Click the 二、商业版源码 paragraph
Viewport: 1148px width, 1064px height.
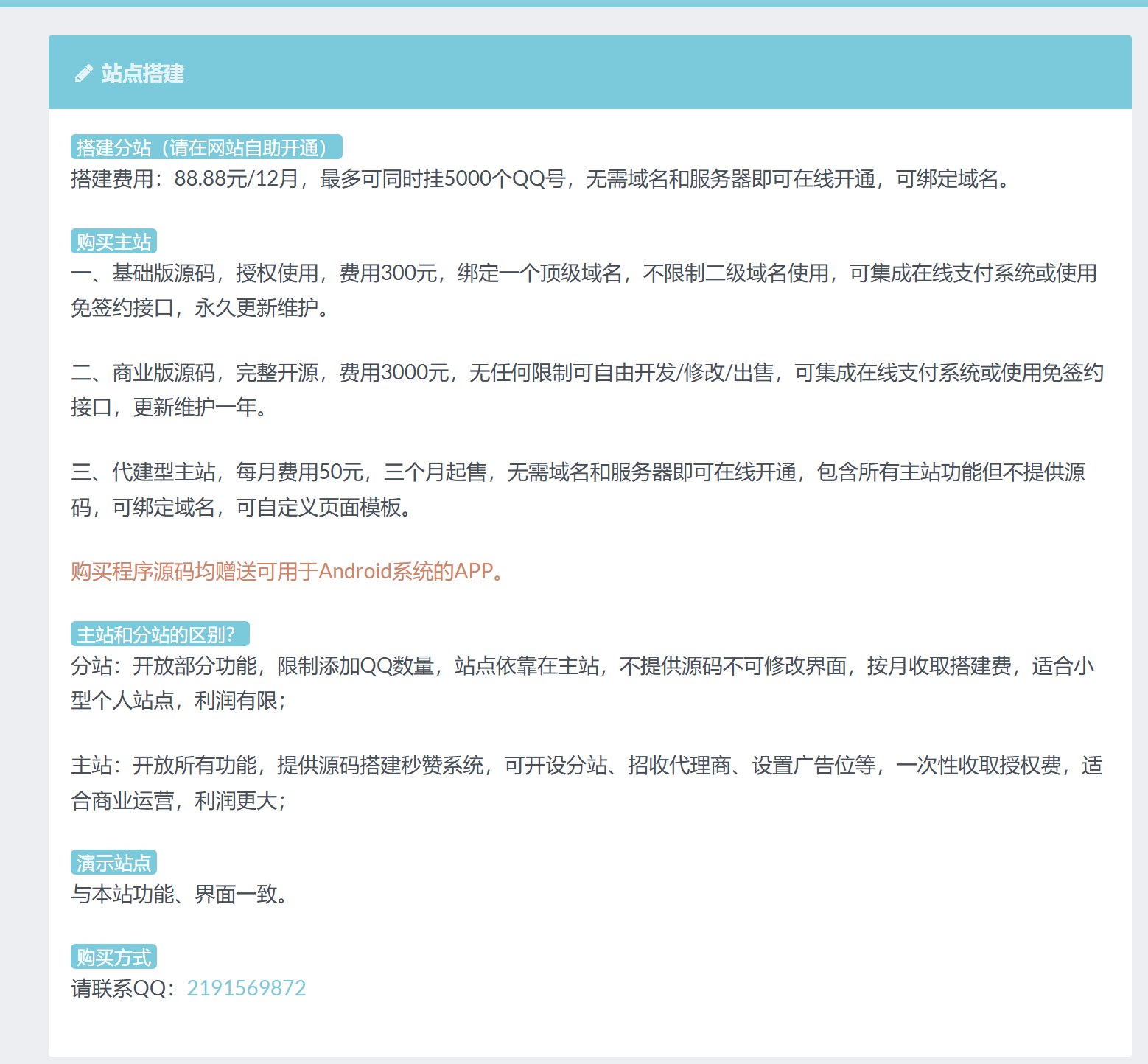pyautogui.click(x=587, y=390)
